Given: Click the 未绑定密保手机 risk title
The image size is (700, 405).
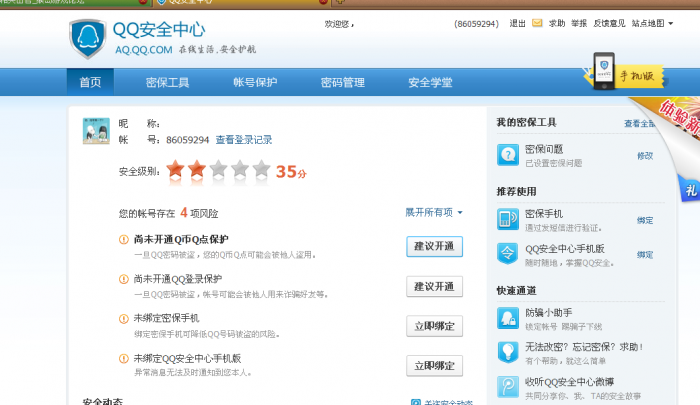Looking at the screenshot, I should pos(167,318).
